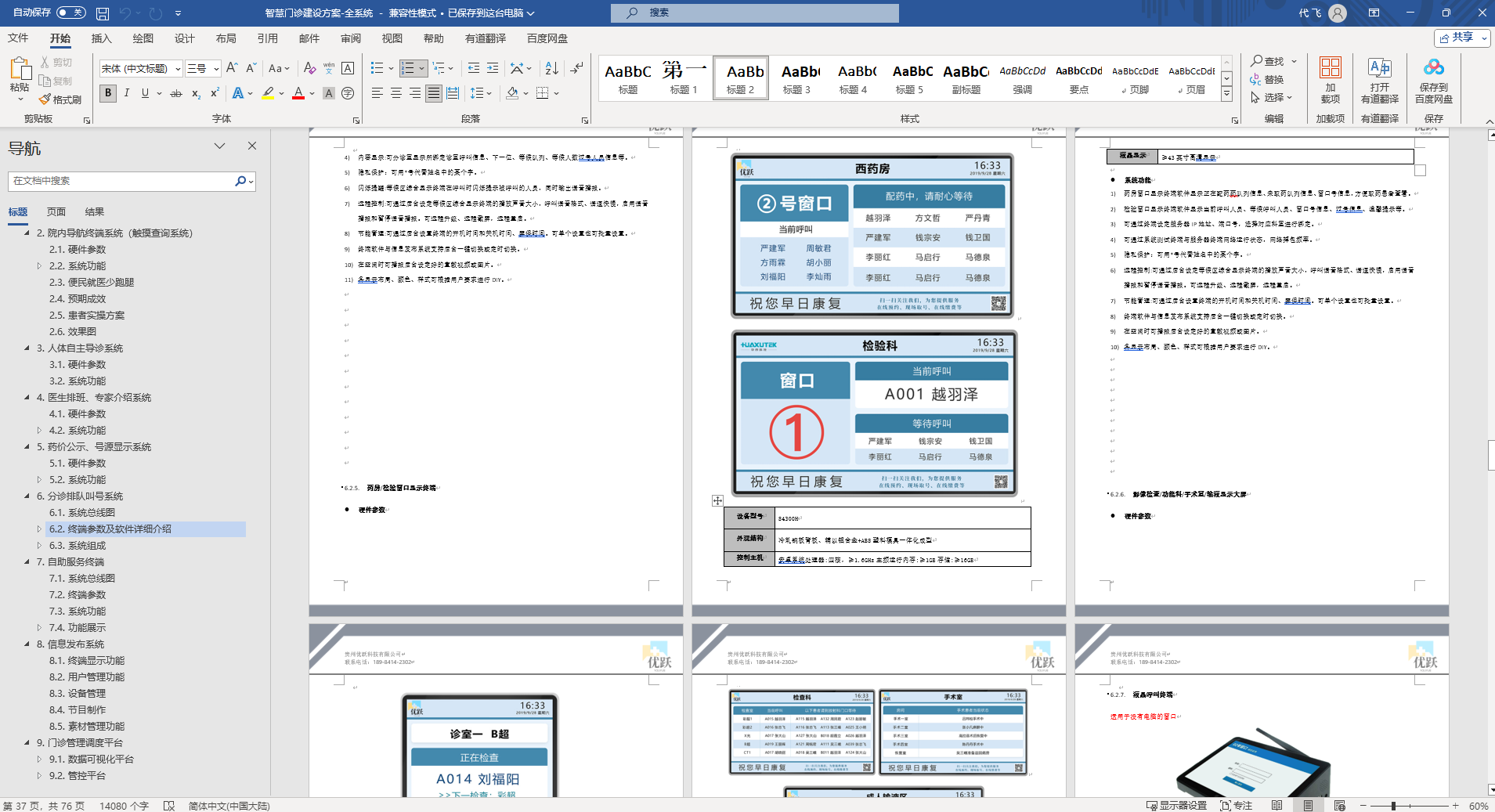This screenshot has width=1495, height=812.
Task: Click the decrease indent icon
Action: [x=474, y=68]
